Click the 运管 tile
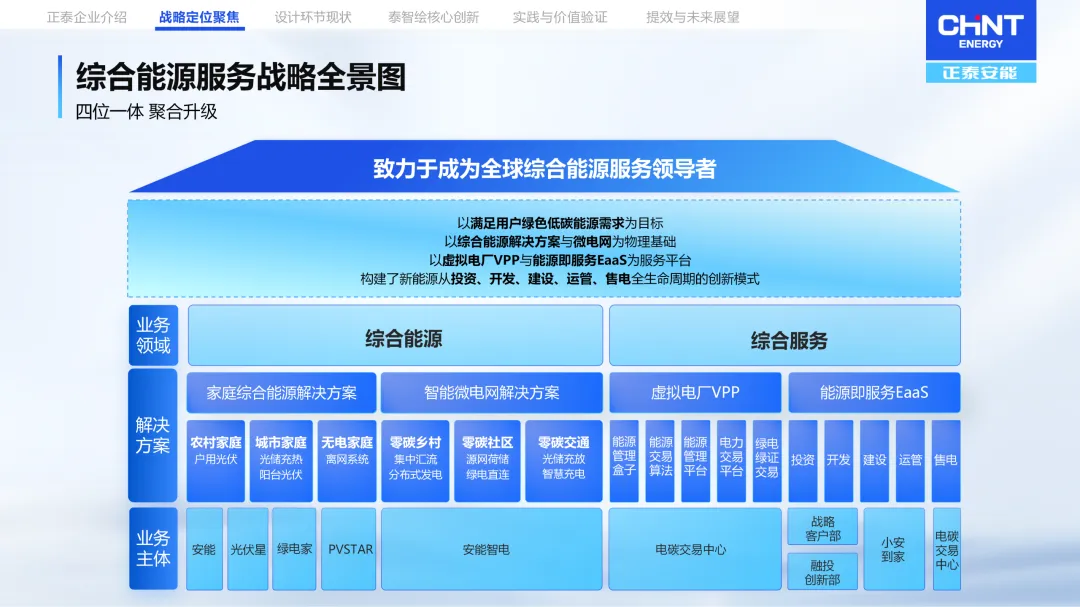 [911, 461]
